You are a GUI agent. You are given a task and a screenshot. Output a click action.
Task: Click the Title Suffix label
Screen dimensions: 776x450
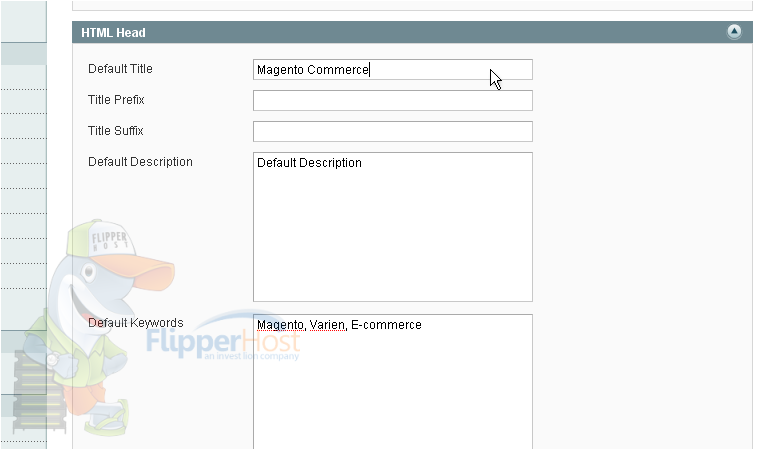point(116,131)
